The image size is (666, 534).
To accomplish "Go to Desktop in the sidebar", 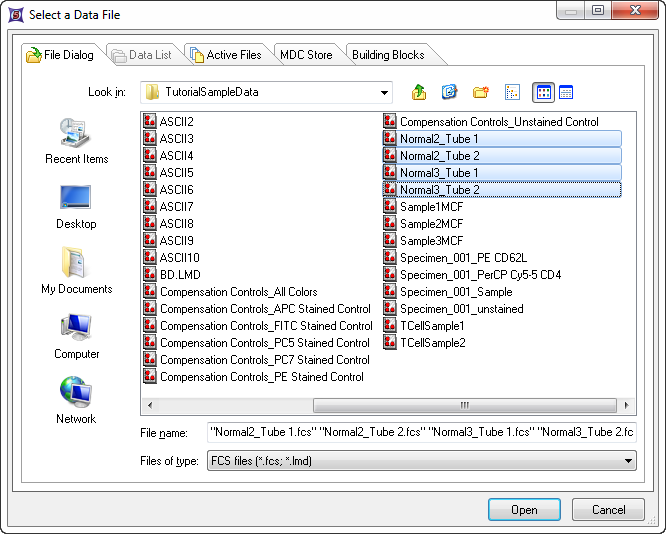I will 77,207.
